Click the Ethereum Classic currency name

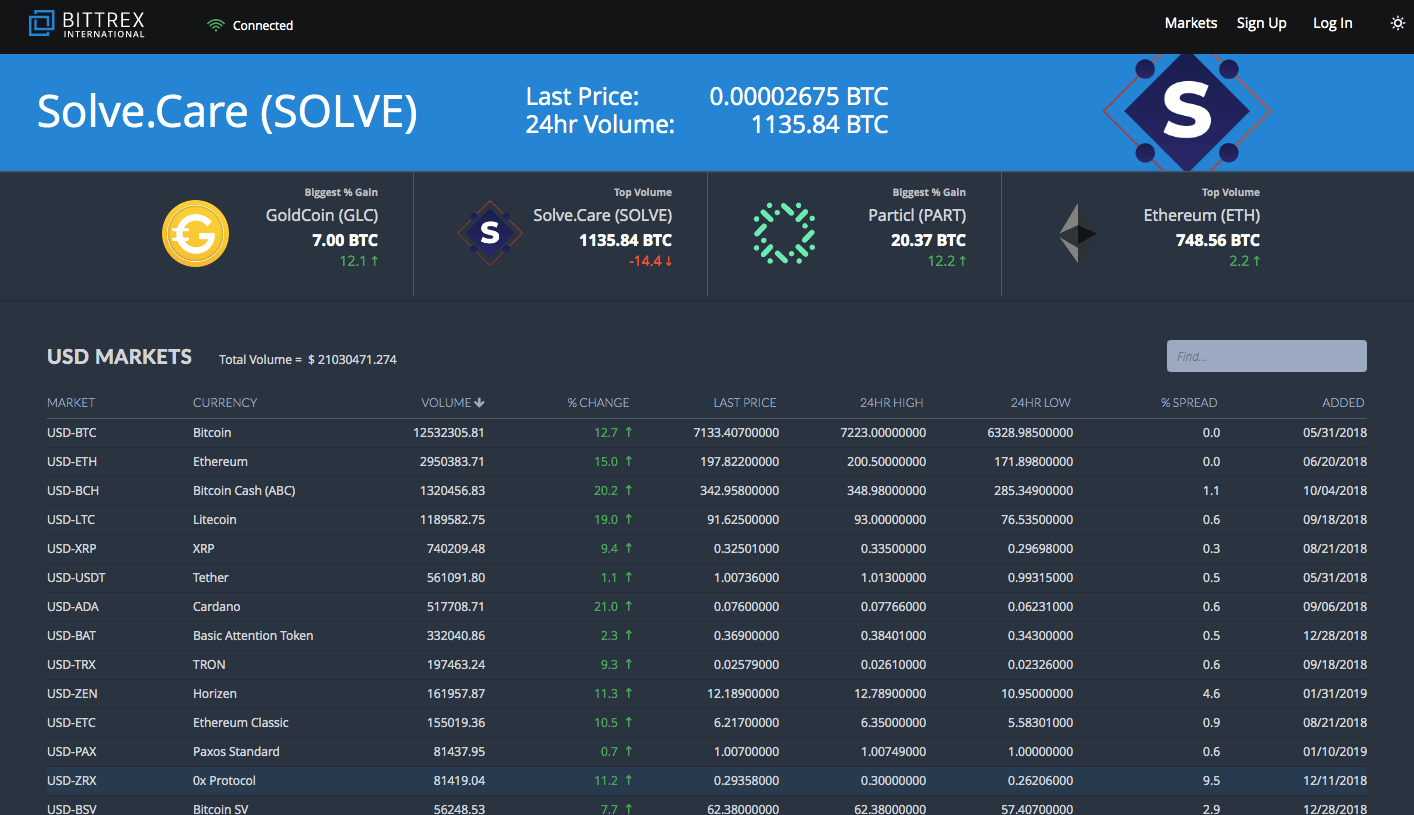click(241, 723)
